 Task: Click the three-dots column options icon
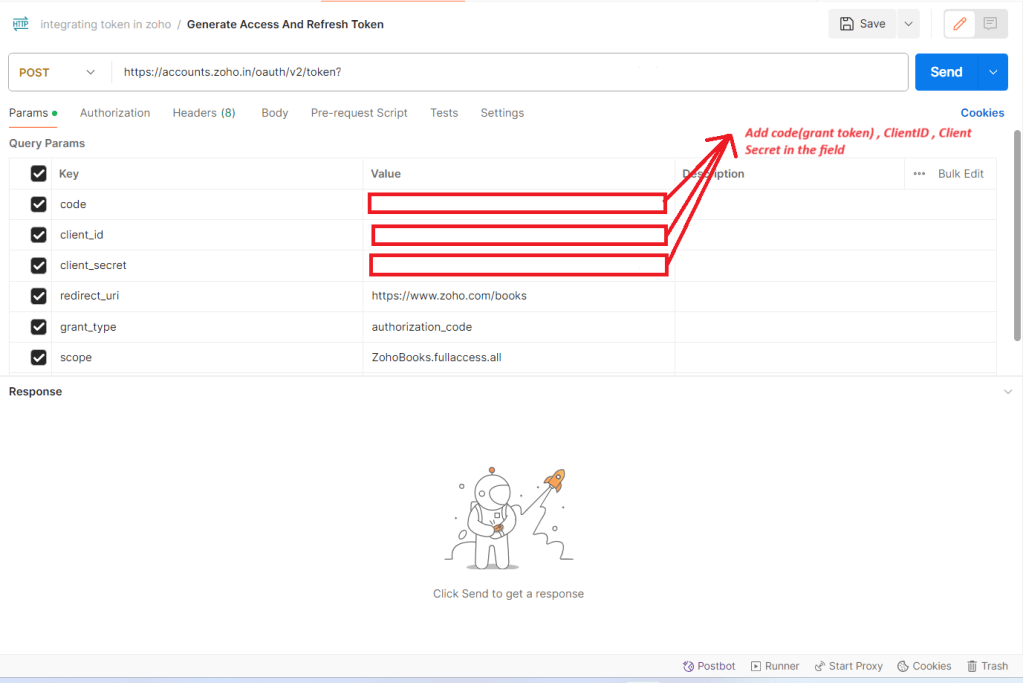coord(919,174)
